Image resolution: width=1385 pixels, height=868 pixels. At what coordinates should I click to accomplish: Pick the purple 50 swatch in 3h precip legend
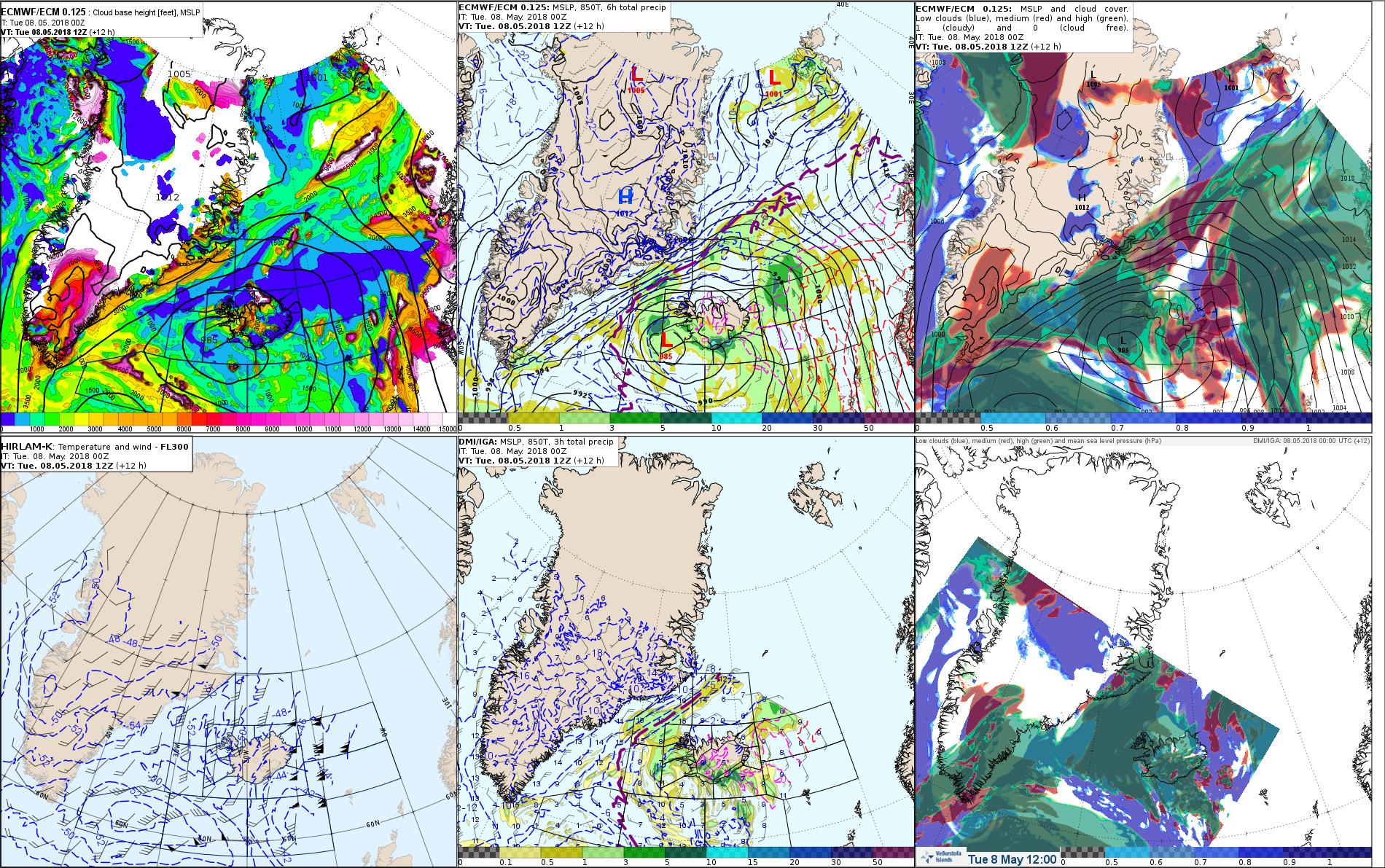pos(893,852)
